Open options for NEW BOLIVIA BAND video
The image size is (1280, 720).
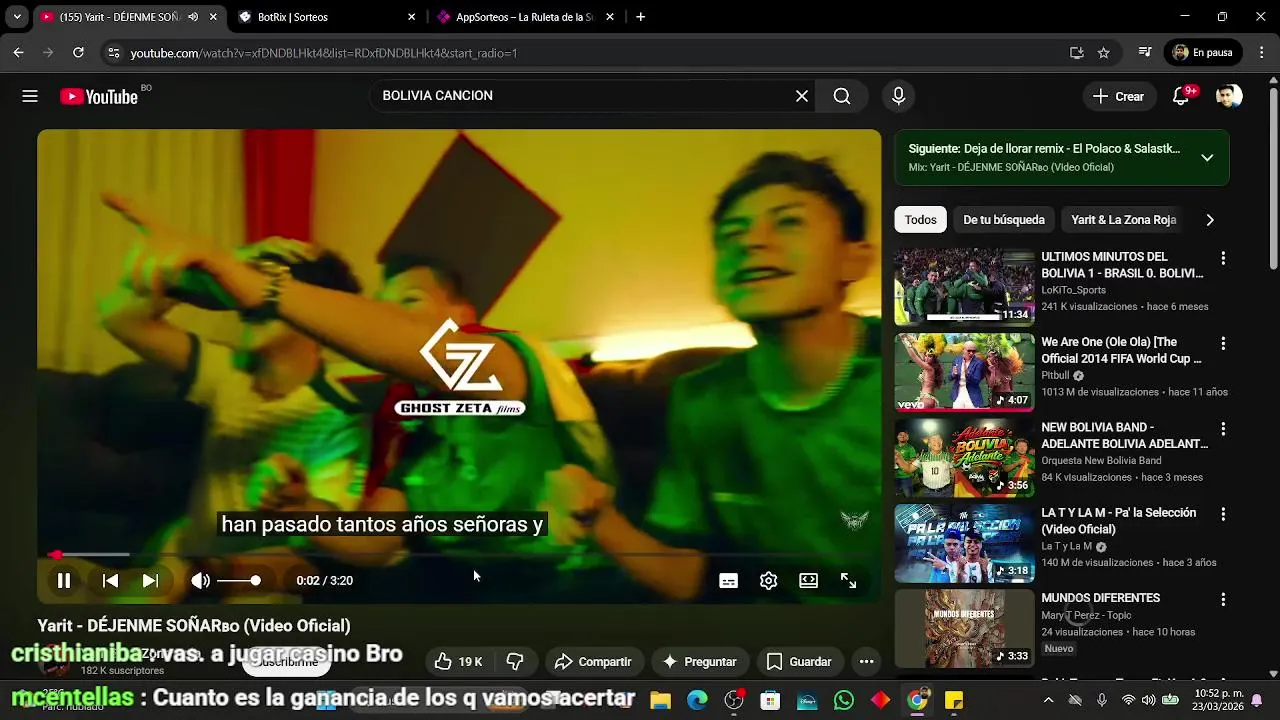coord(1222,429)
